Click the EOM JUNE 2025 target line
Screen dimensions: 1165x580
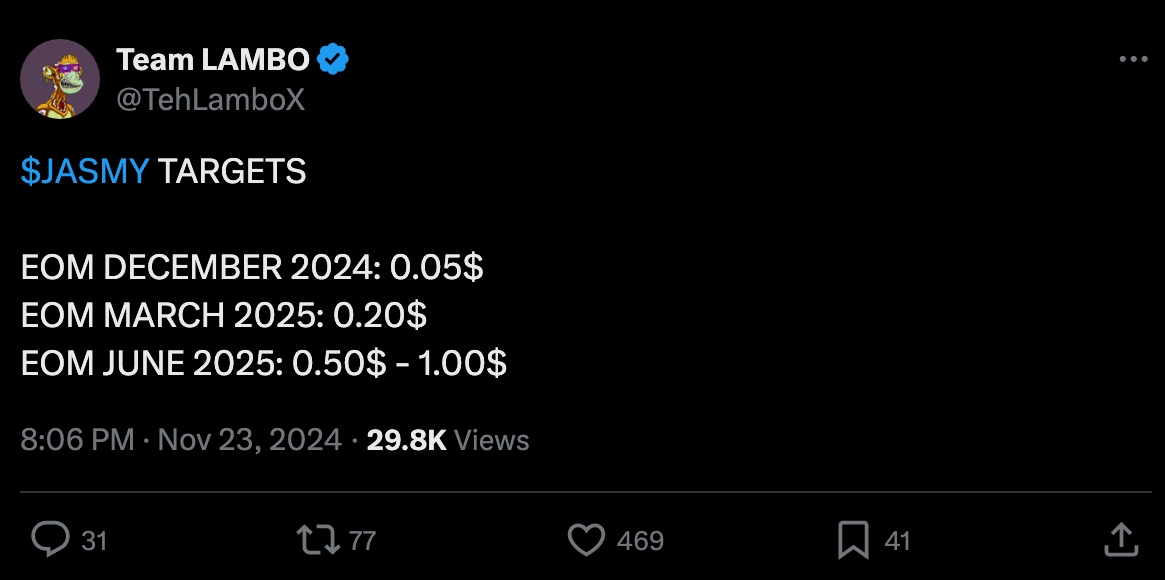point(264,364)
